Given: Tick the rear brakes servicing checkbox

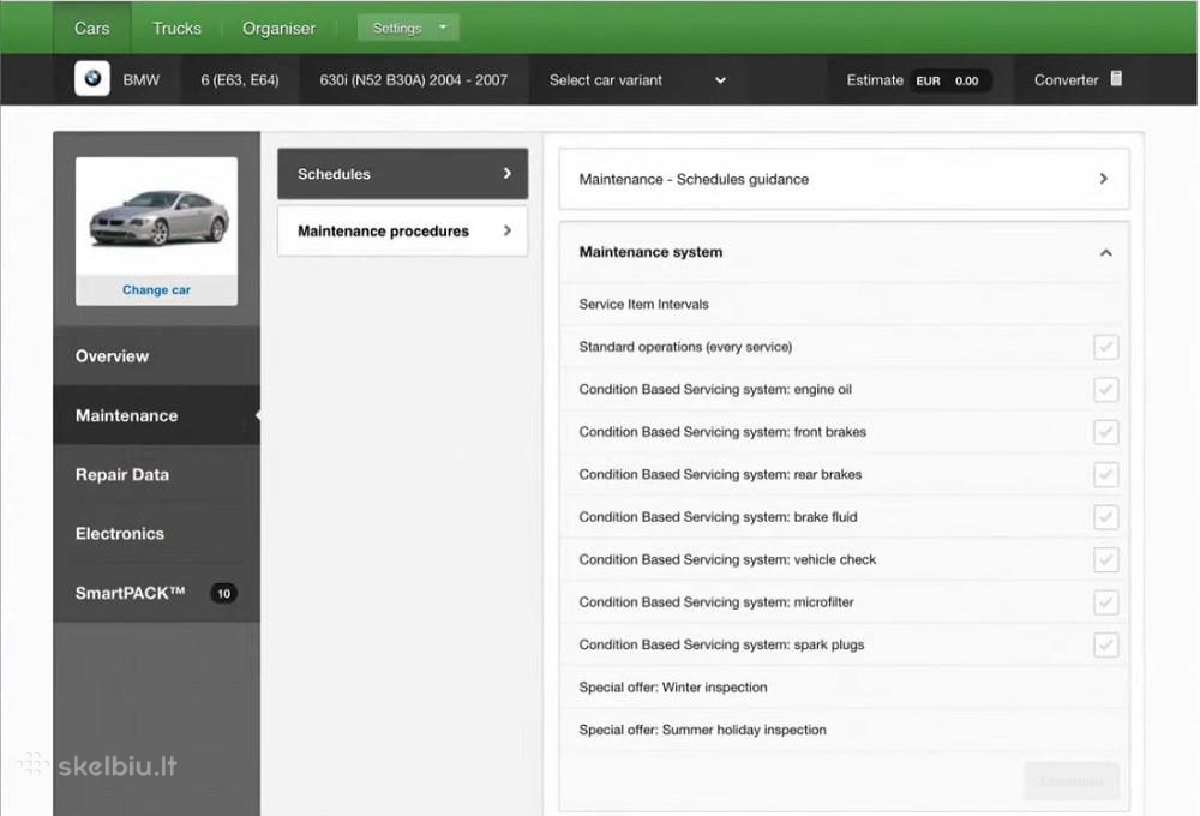Looking at the screenshot, I should pyautogui.click(x=1105, y=475).
